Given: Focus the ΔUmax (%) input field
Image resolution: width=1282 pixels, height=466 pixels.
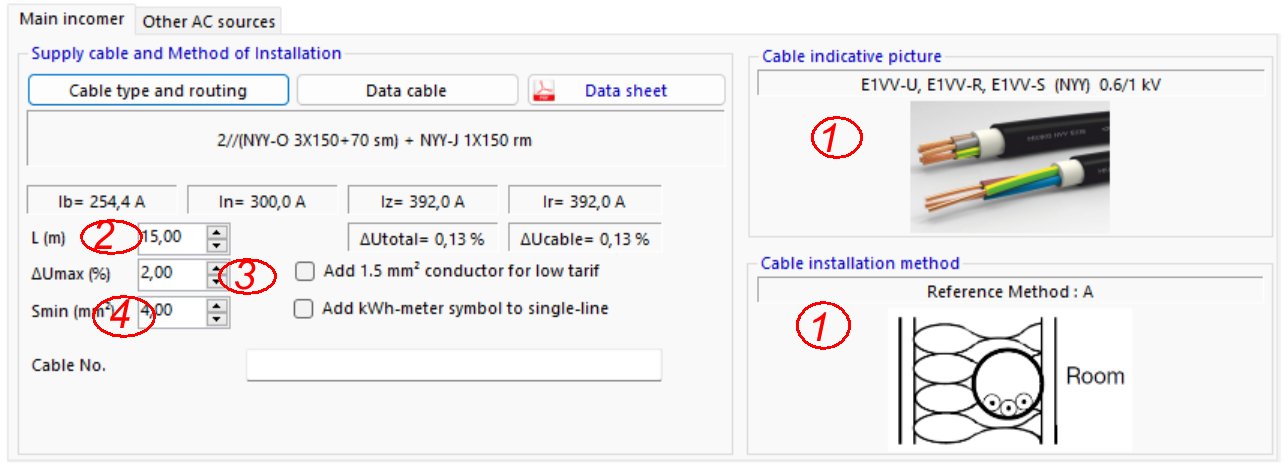Looking at the screenshot, I should (x=172, y=272).
